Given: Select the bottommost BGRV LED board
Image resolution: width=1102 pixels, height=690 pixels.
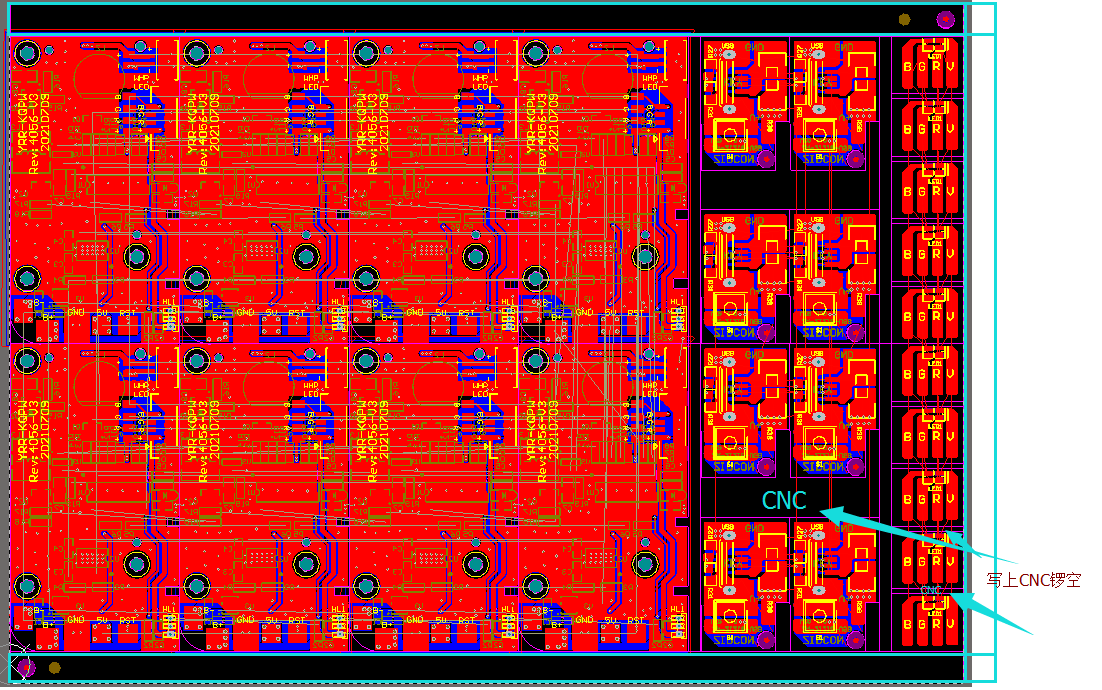Looking at the screenshot, I should [930, 622].
